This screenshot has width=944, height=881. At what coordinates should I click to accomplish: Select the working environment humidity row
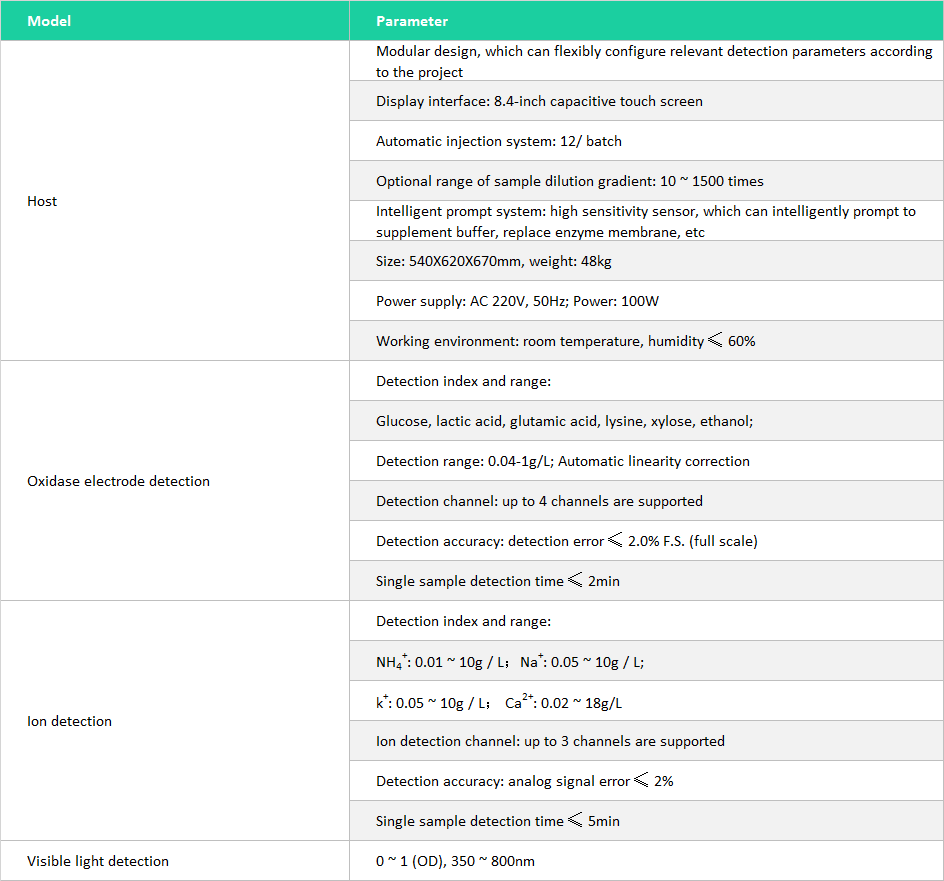click(x=565, y=341)
